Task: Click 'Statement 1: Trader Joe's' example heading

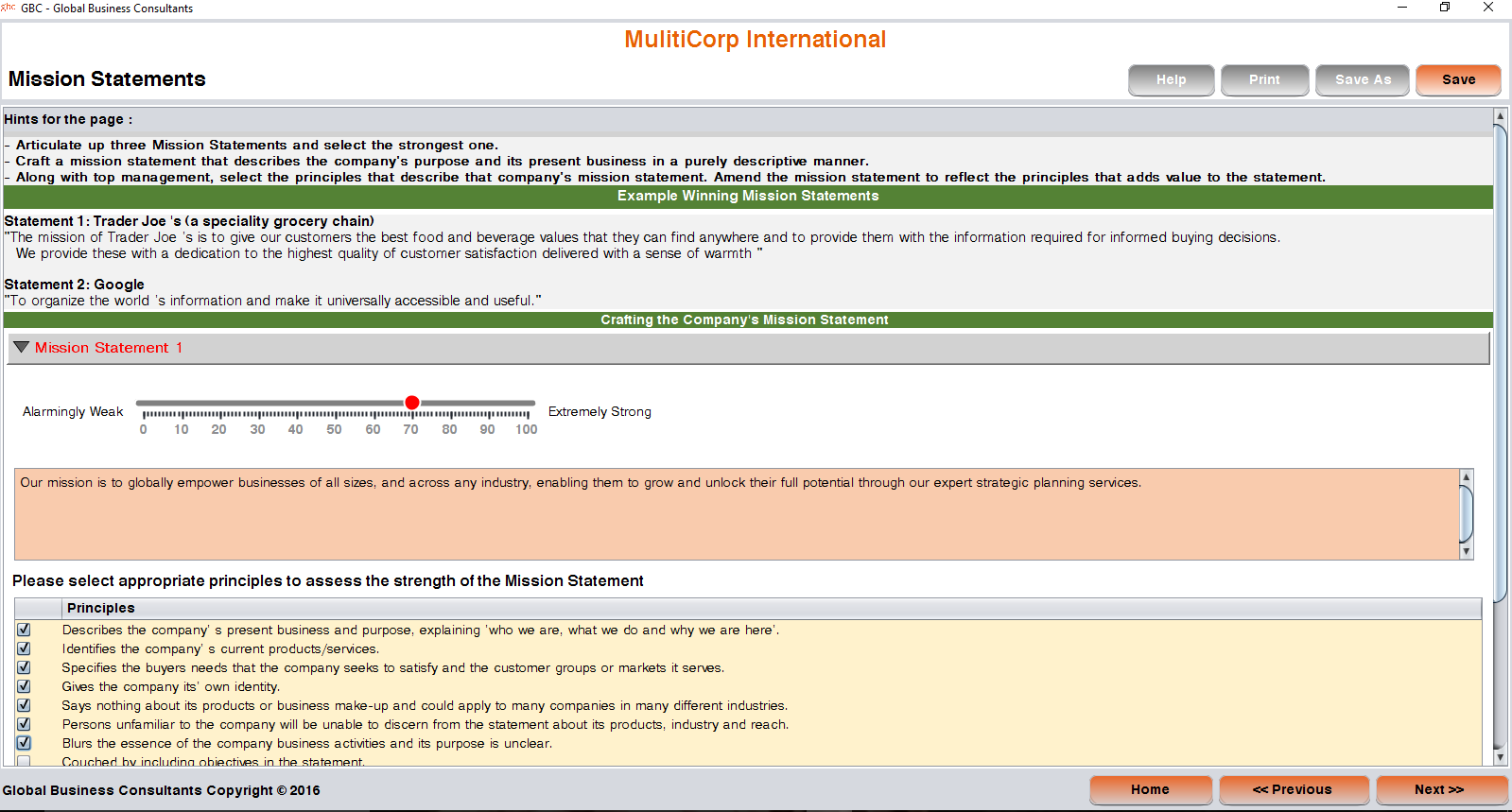Action: (x=189, y=221)
